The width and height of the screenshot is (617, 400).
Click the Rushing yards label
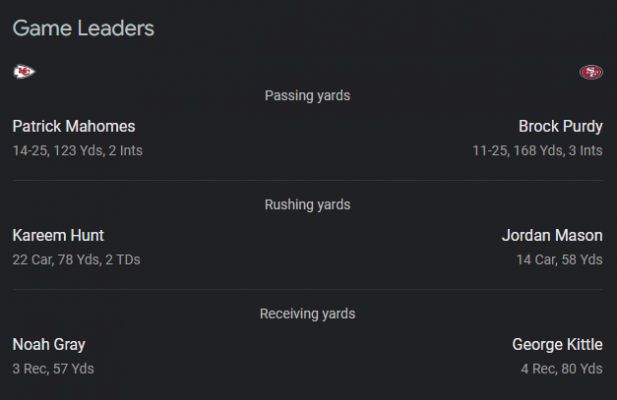[x=307, y=205]
